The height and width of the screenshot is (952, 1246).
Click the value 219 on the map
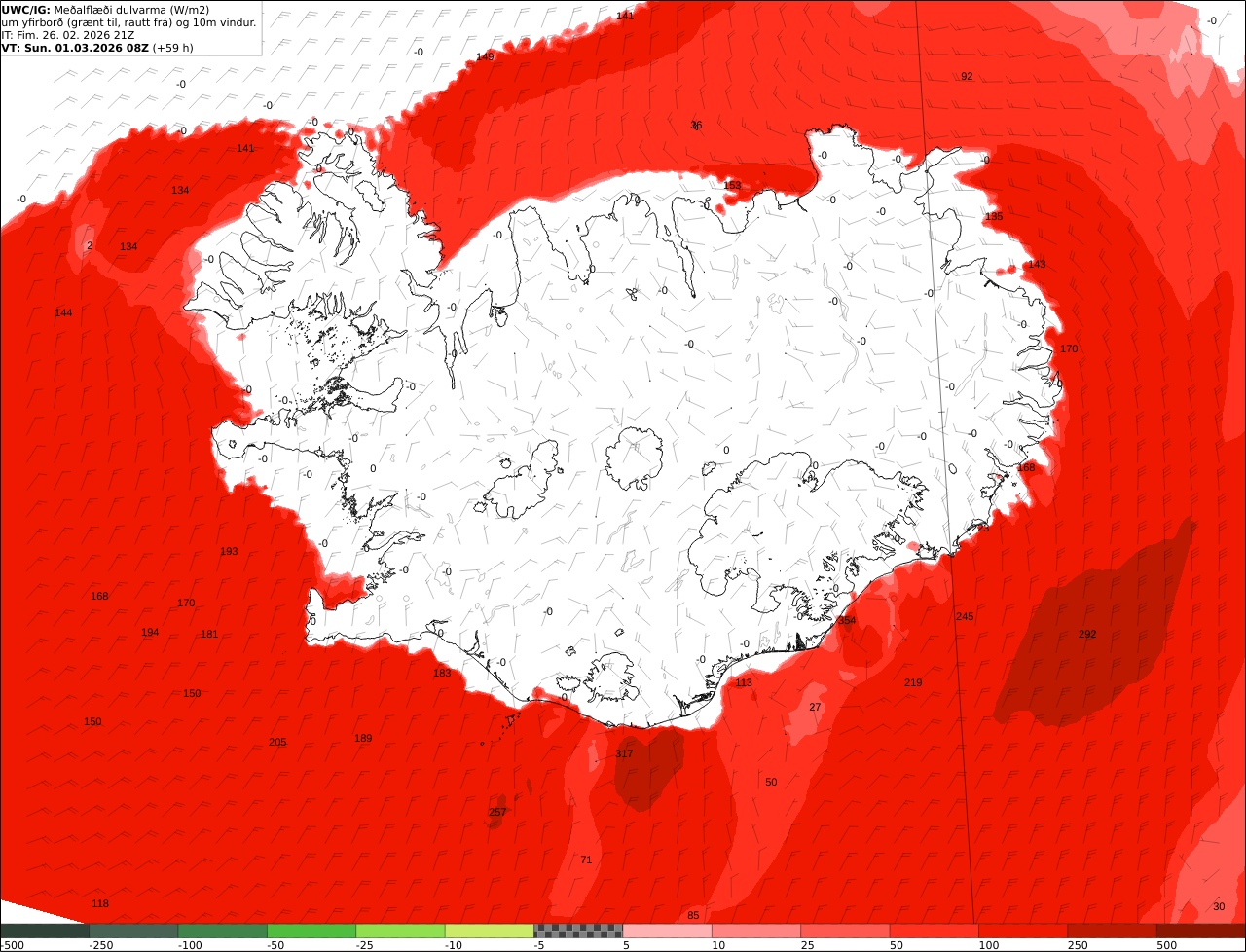click(x=913, y=682)
